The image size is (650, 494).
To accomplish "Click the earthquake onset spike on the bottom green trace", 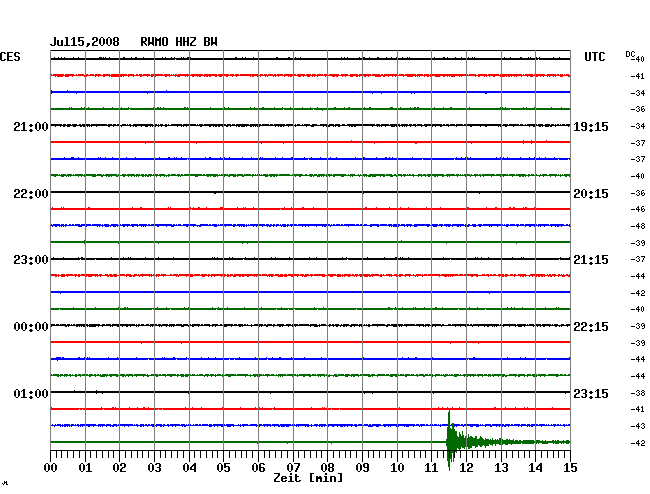I will click(449, 439).
